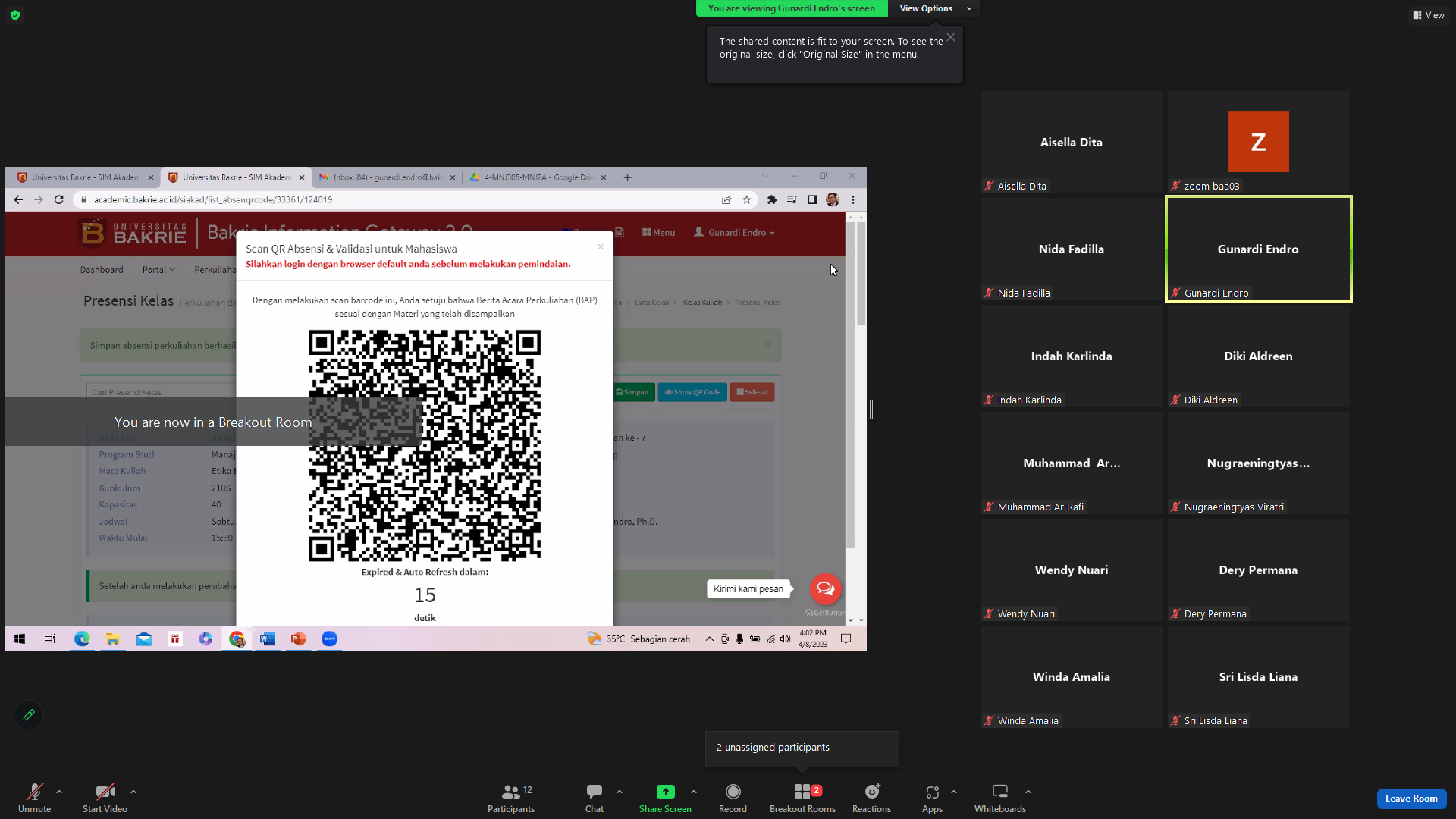The image size is (1456, 819).
Task: Open the Reactions menu
Action: [871, 797]
